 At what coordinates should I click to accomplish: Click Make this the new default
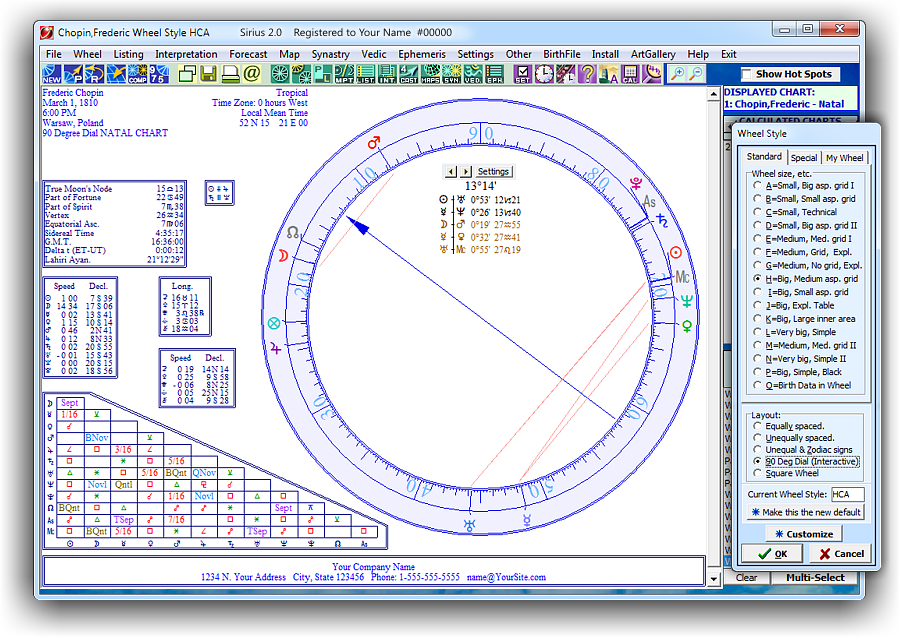[806, 512]
